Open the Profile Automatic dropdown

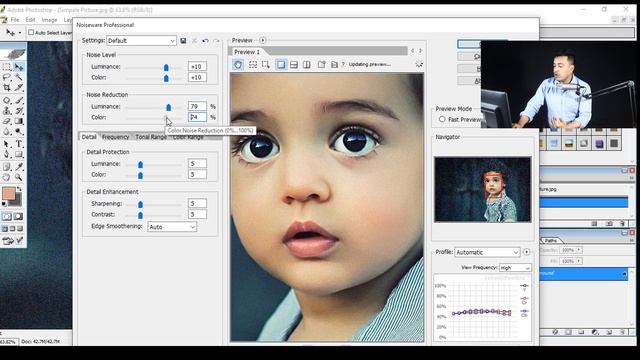(x=487, y=252)
